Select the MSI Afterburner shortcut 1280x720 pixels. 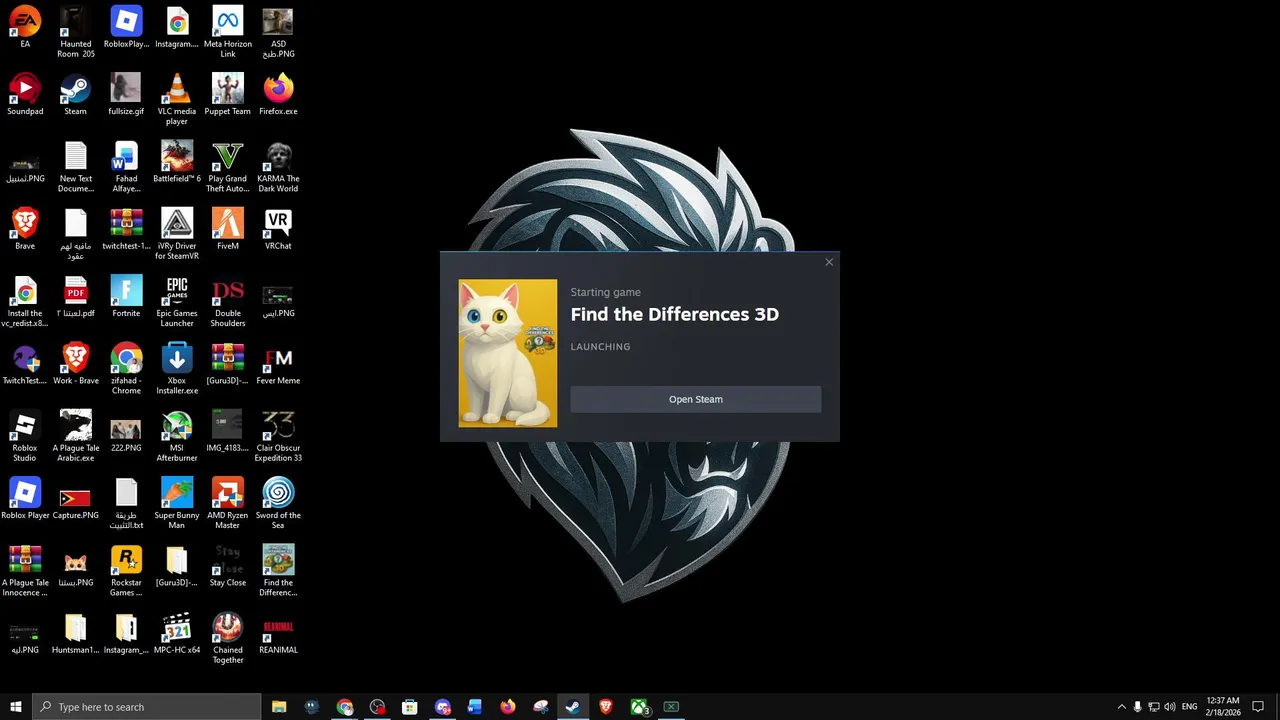[177, 436]
